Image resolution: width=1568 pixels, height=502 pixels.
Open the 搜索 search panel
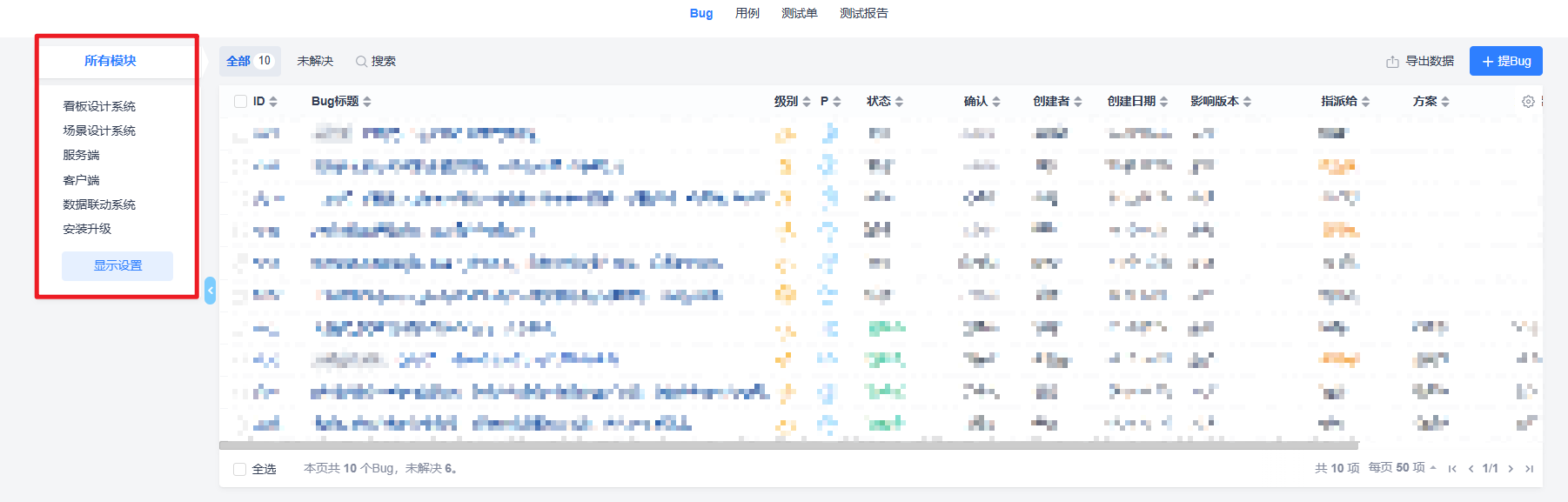[376, 61]
